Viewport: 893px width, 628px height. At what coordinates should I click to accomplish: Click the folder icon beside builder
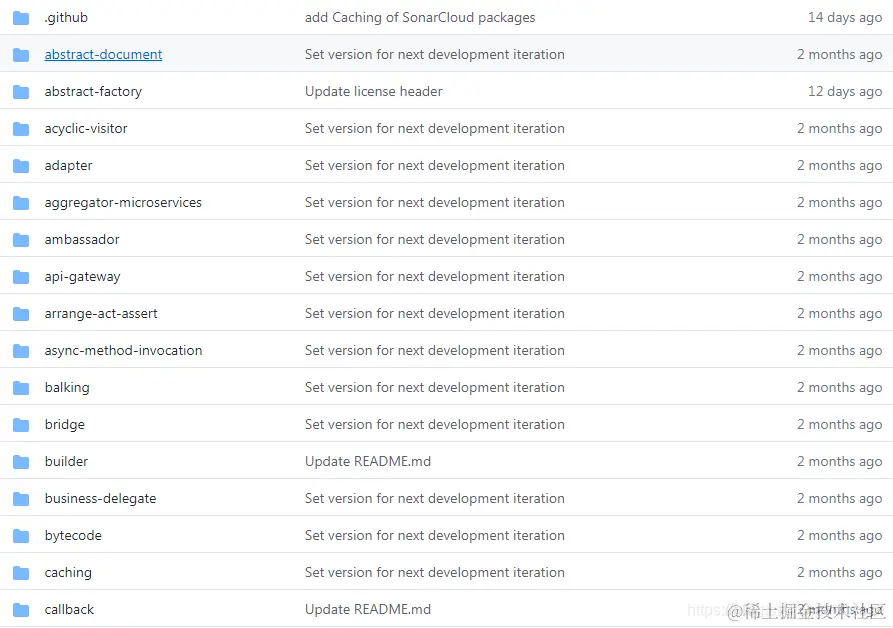click(x=21, y=462)
